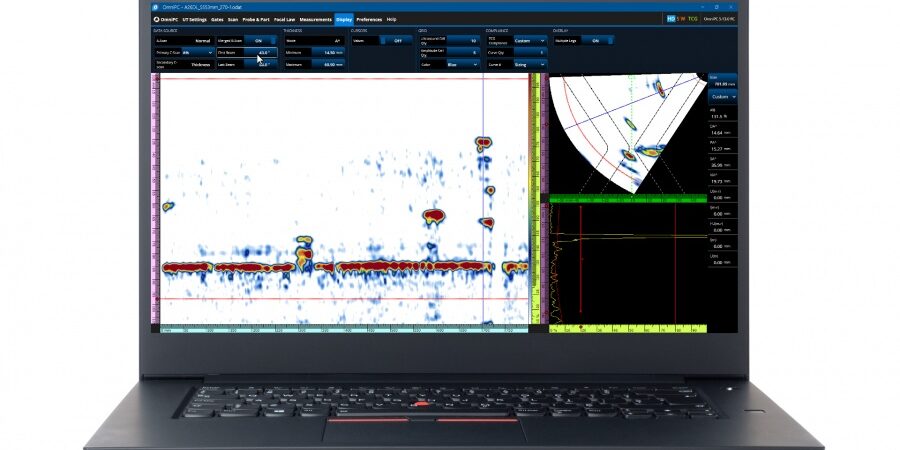Viewport: 900px width, 450px height.
Task: Open the Focal Law menu
Action: 284,19
